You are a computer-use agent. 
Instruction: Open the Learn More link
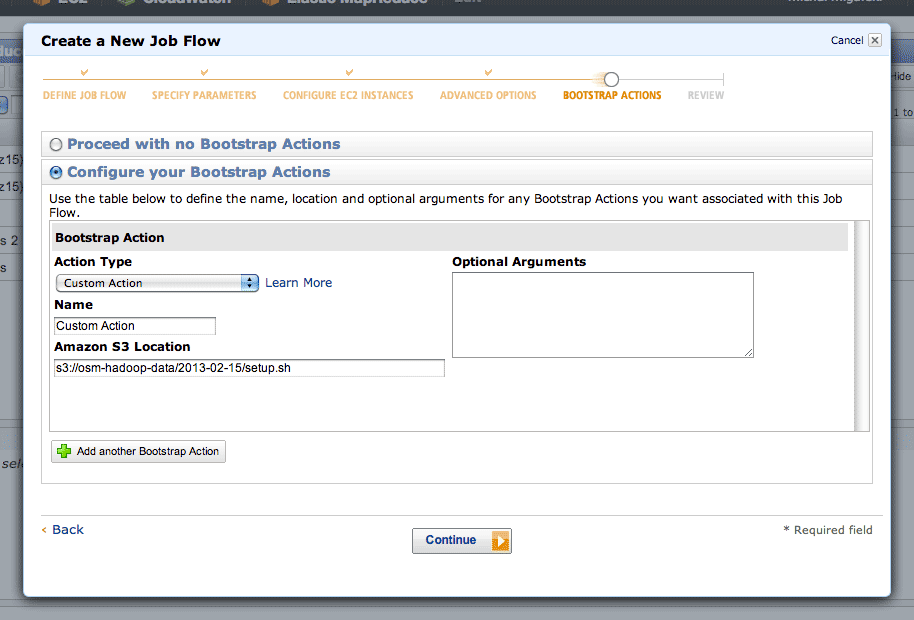click(298, 283)
